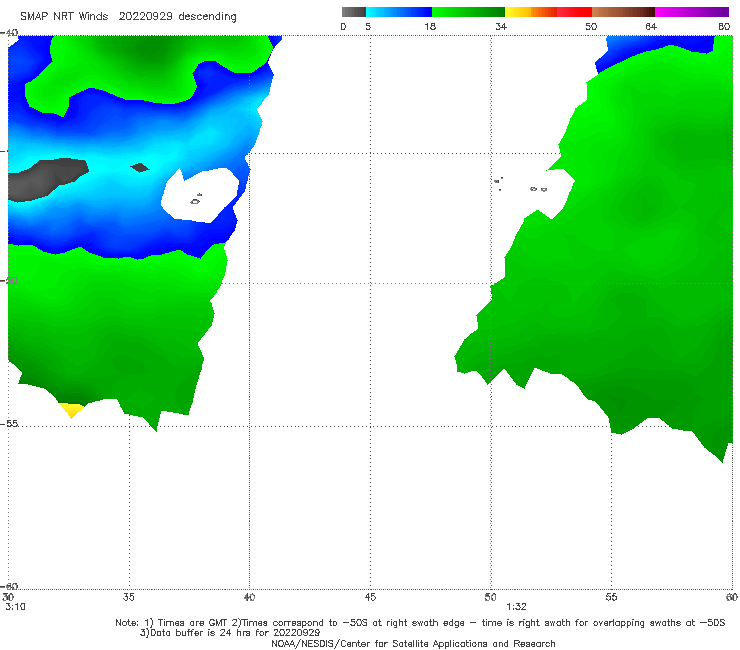The width and height of the screenshot is (740, 650).
Task: Click the gray segment of the wind color bar
Action: tap(354, 12)
